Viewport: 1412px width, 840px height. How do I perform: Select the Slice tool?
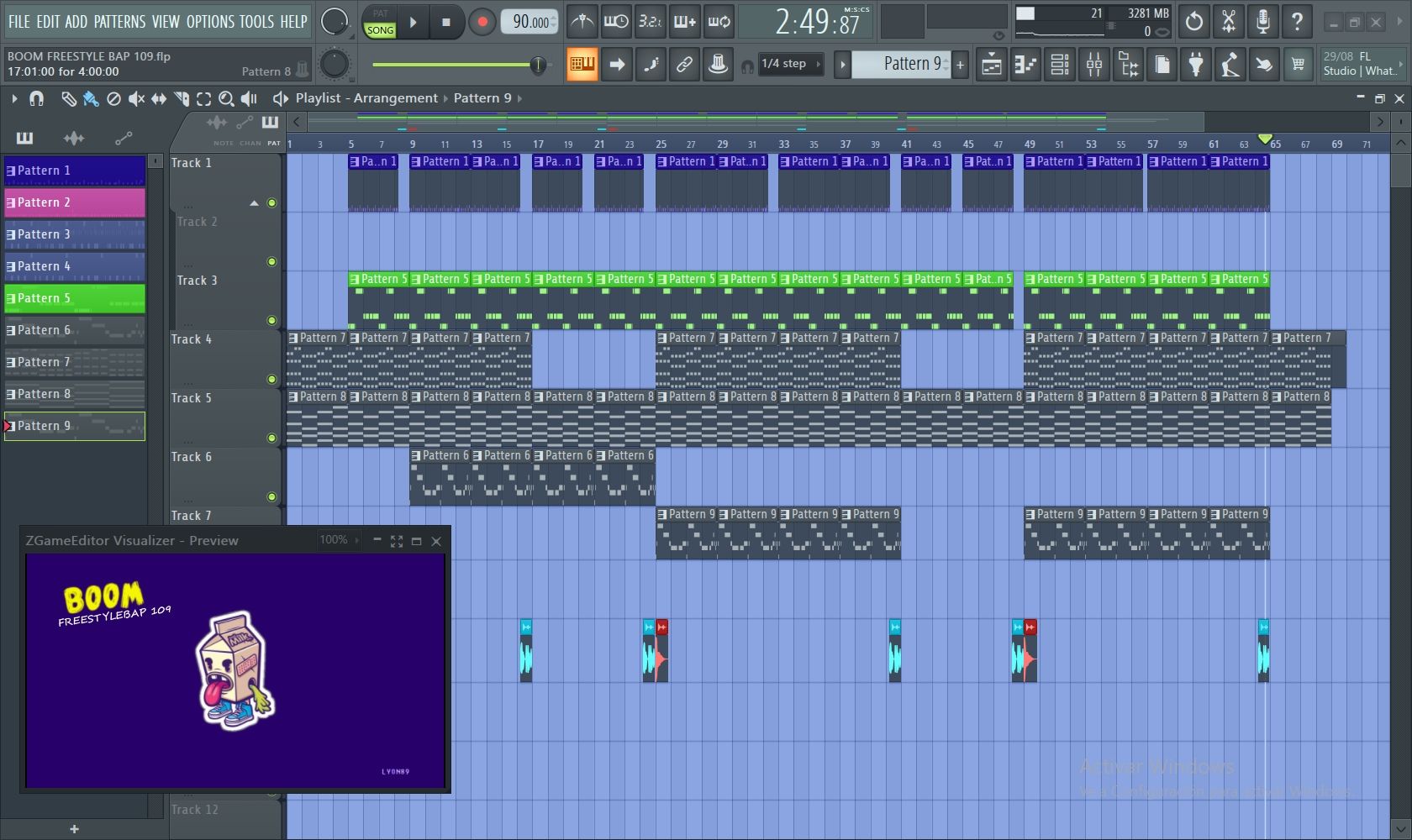click(182, 99)
